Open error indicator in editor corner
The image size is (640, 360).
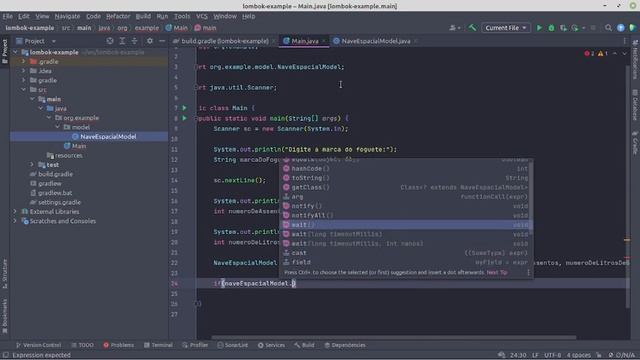tap(589, 53)
